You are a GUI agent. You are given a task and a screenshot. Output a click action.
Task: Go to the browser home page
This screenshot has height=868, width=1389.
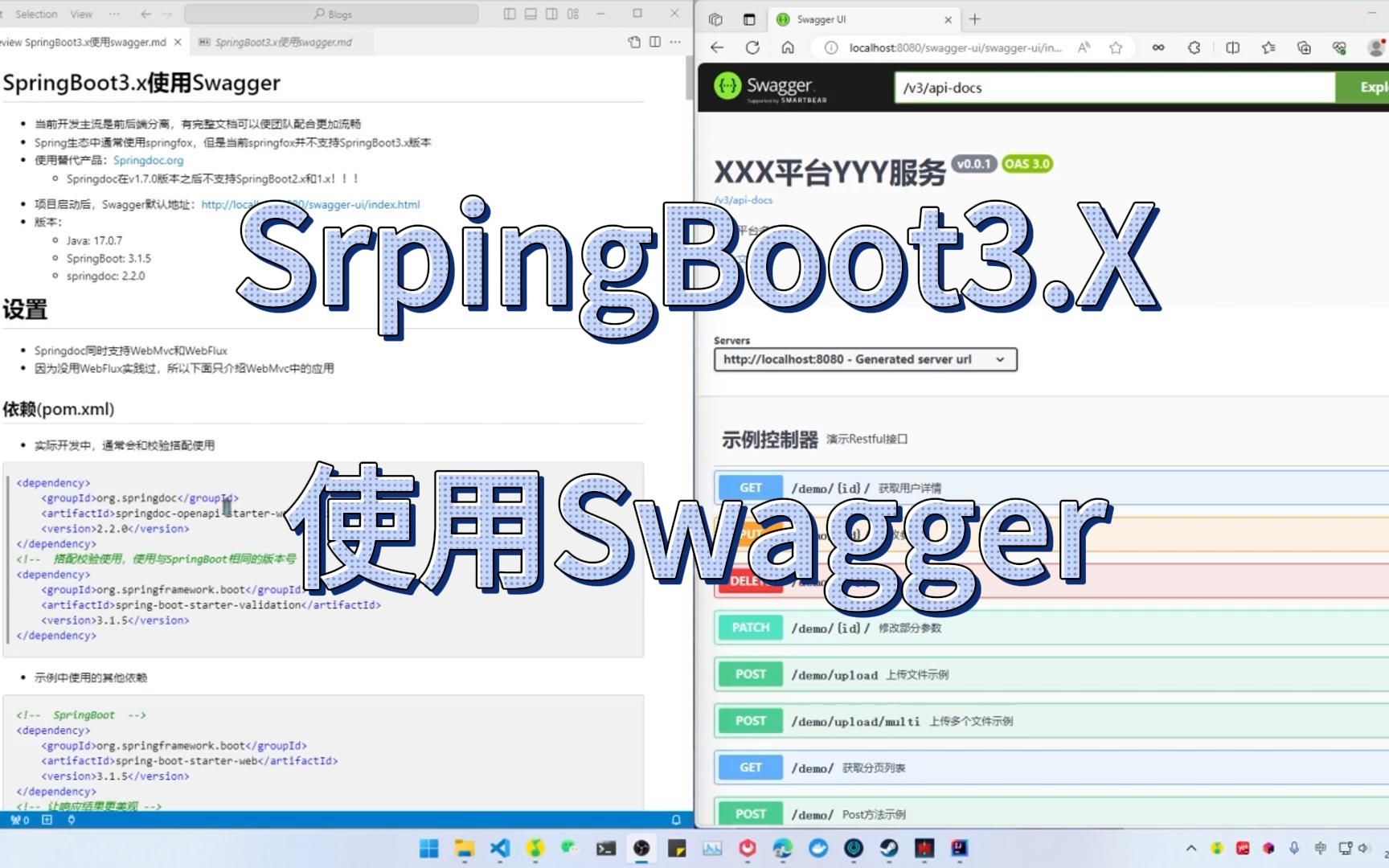(x=788, y=47)
